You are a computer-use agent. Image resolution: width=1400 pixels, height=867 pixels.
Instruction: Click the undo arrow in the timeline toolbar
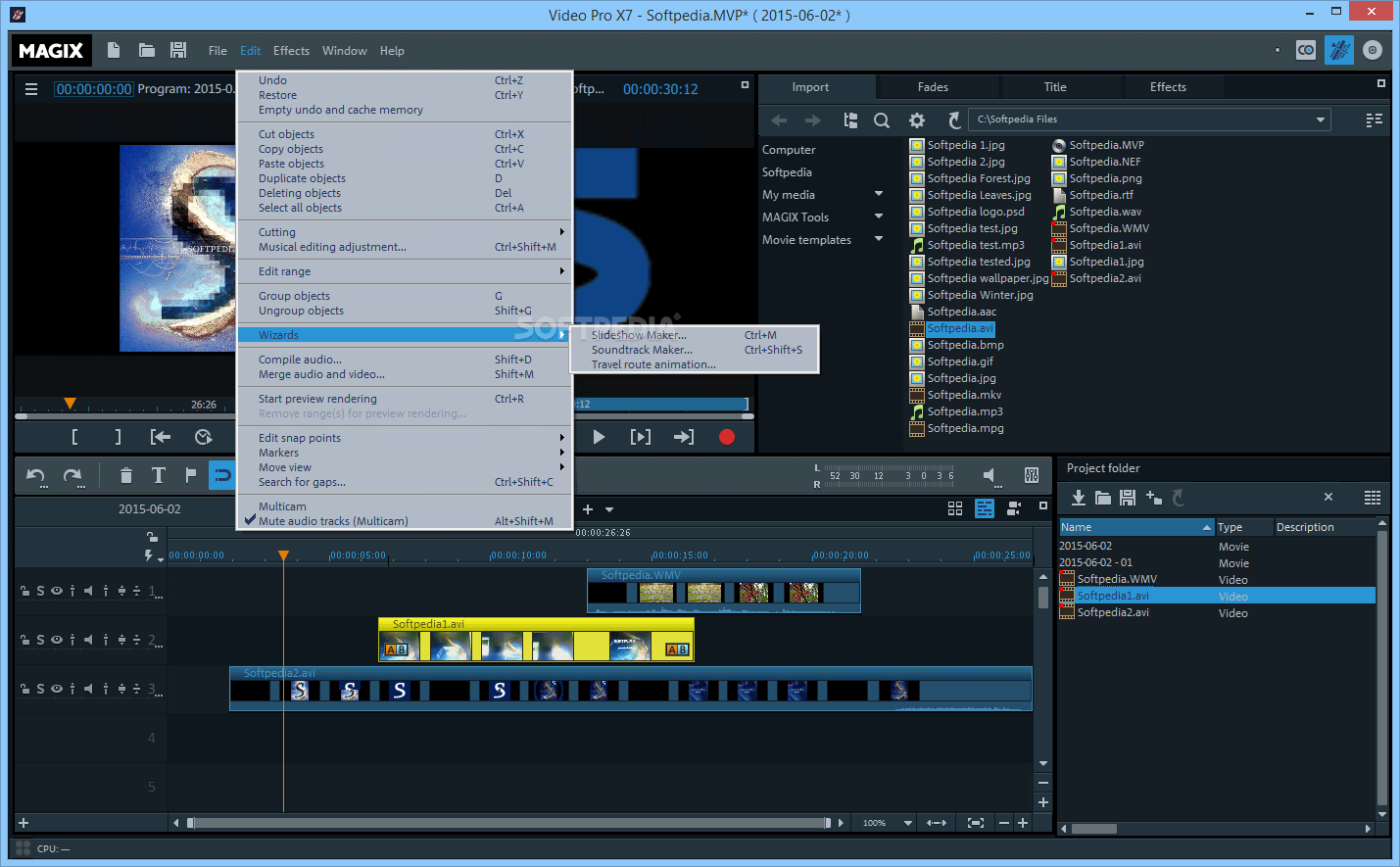pyautogui.click(x=36, y=476)
